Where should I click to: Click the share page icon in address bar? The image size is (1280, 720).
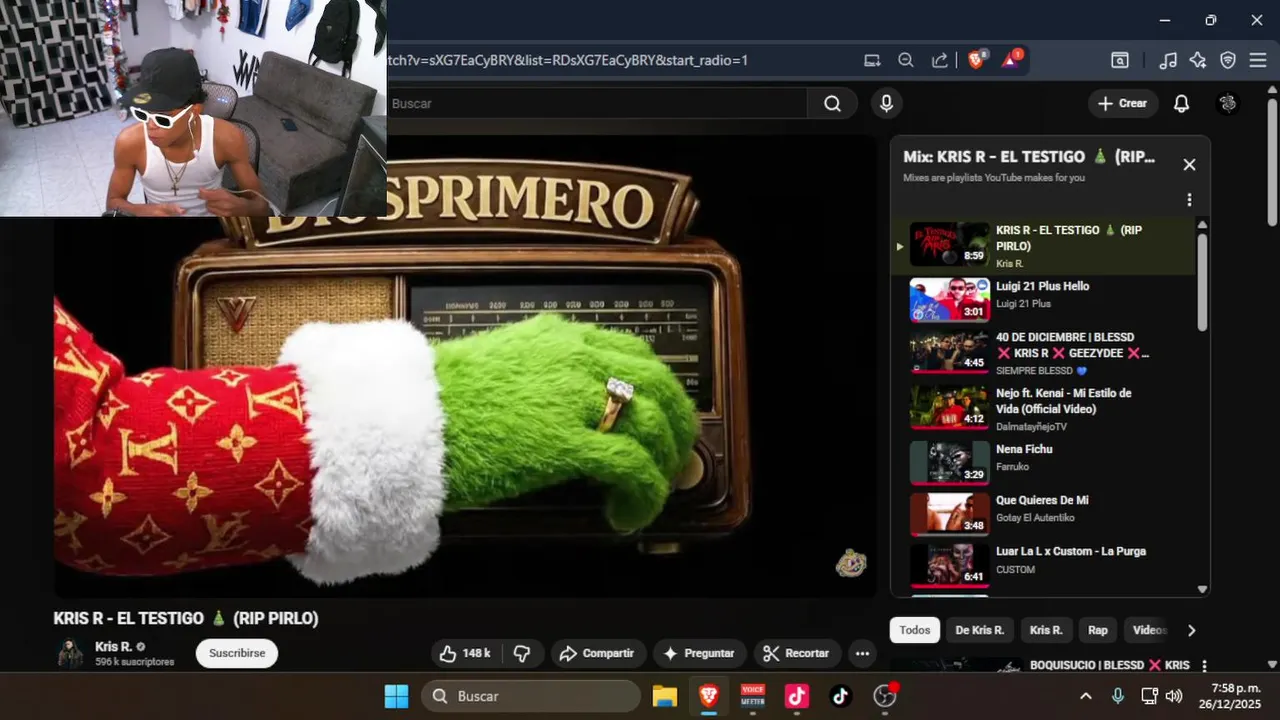click(940, 60)
